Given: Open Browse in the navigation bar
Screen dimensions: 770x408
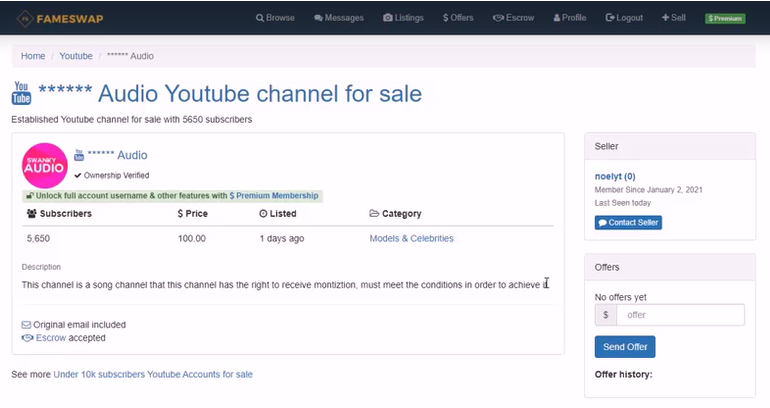Looking at the screenshot, I should tap(275, 18).
